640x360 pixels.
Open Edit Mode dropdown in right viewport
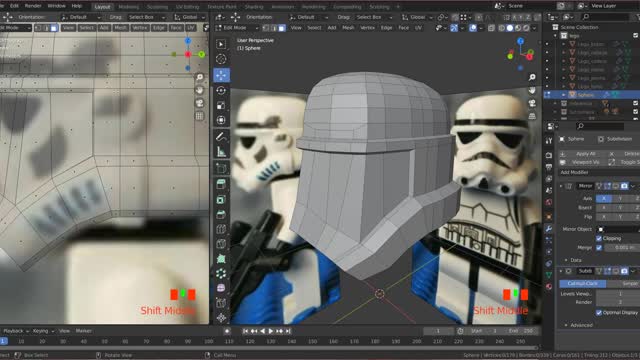click(x=237, y=28)
